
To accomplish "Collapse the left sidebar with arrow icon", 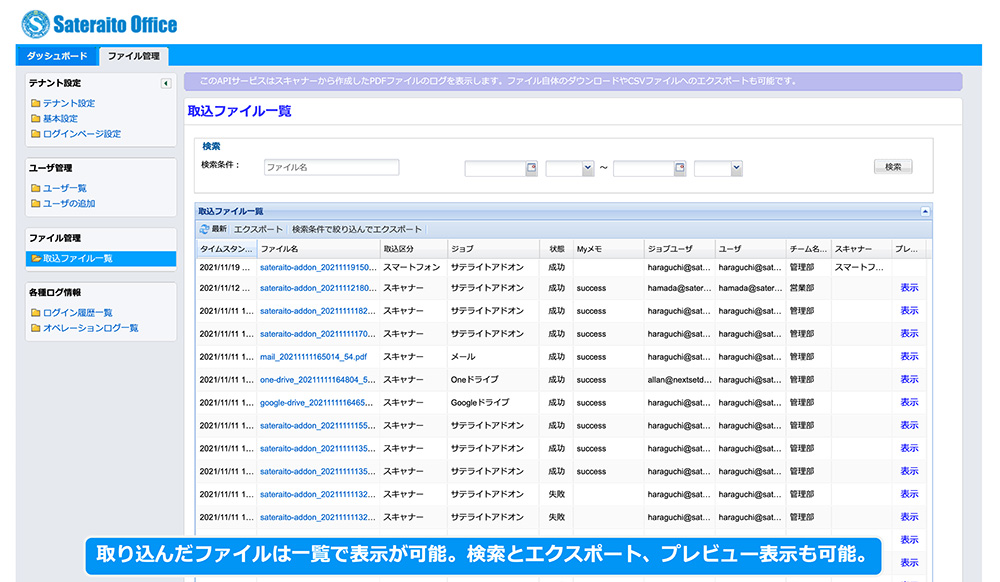I will coord(166,83).
